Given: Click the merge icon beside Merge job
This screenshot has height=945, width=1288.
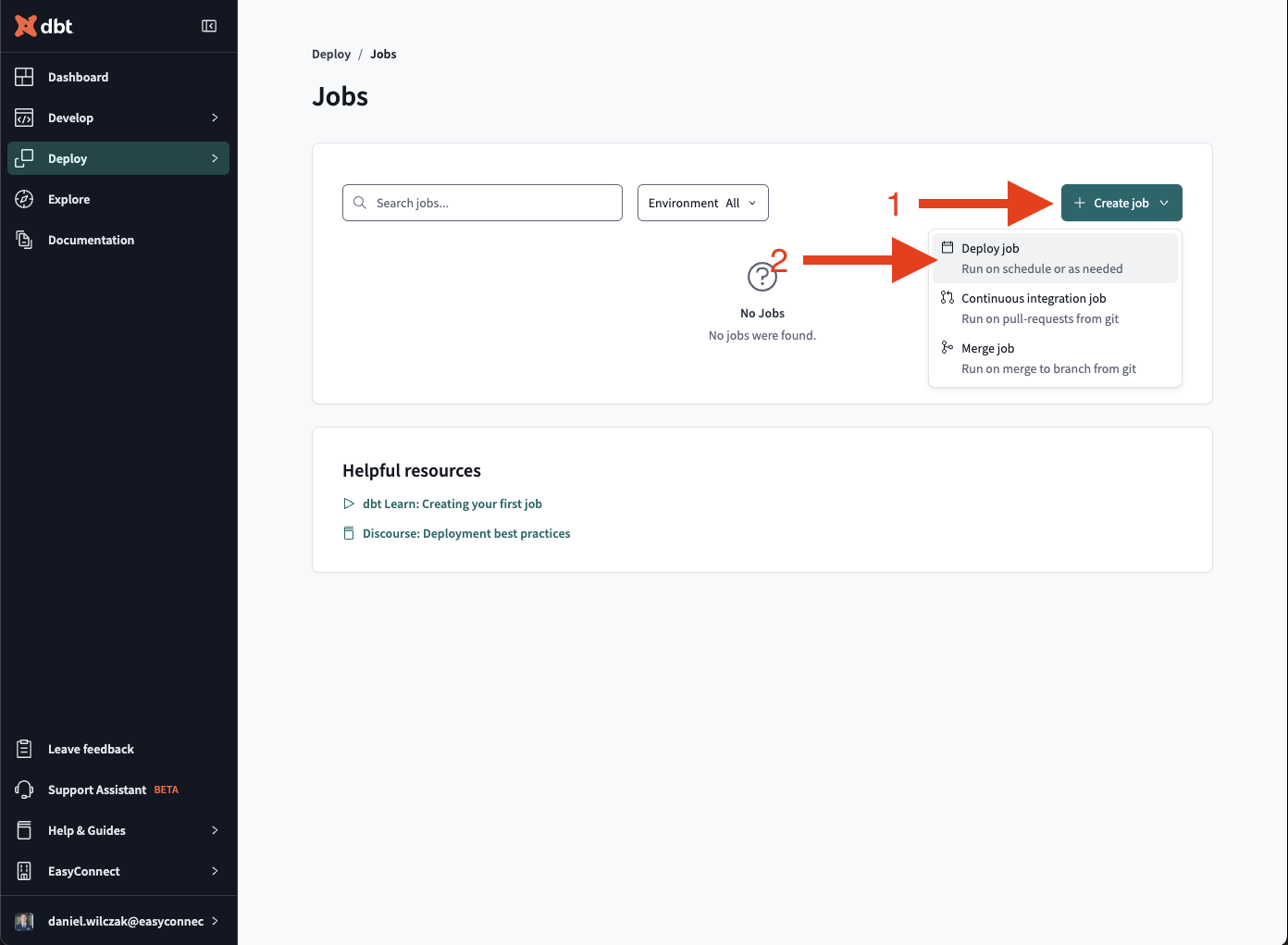Looking at the screenshot, I should pos(947,347).
